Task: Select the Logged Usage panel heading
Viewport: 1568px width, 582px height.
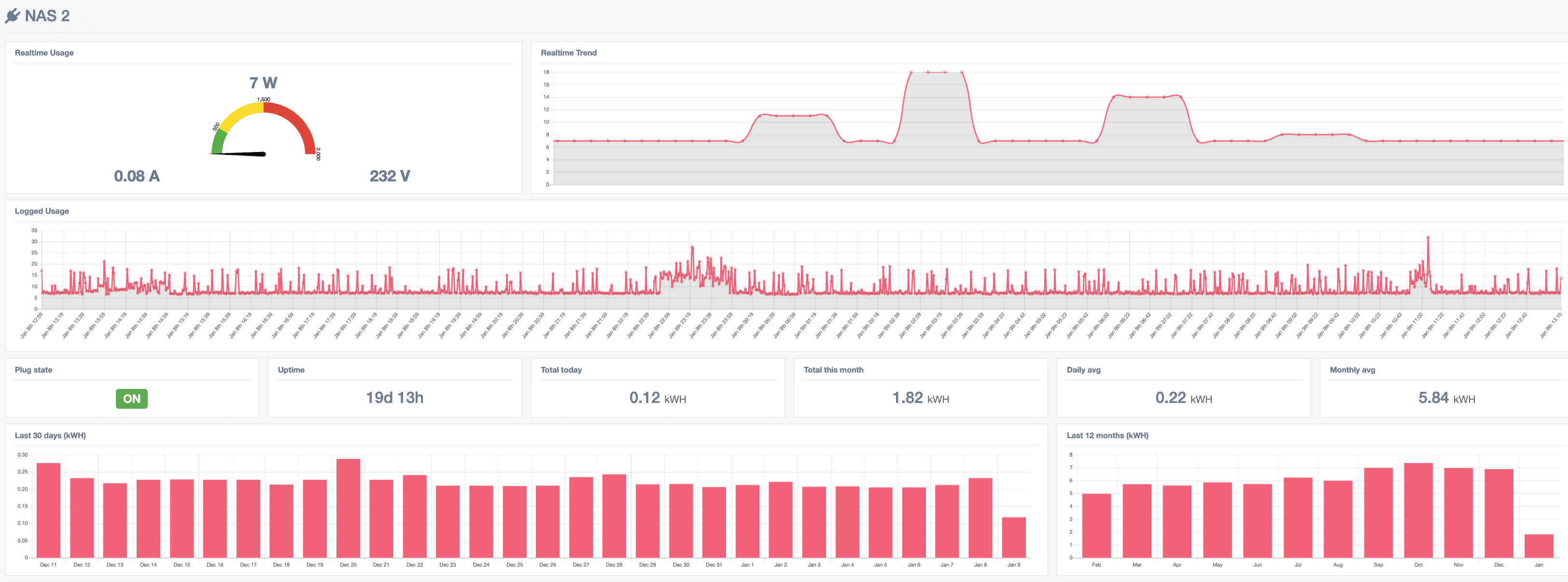Action: (x=42, y=211)
